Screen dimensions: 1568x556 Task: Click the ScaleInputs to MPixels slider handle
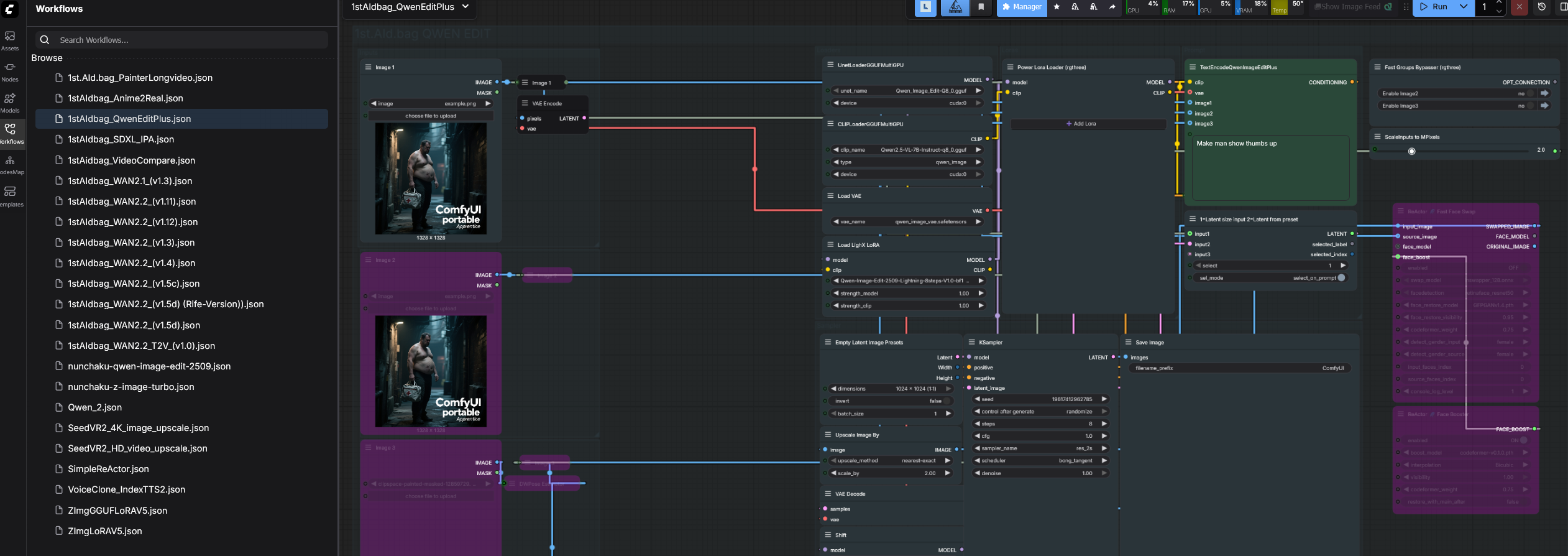coord(1411,151)
